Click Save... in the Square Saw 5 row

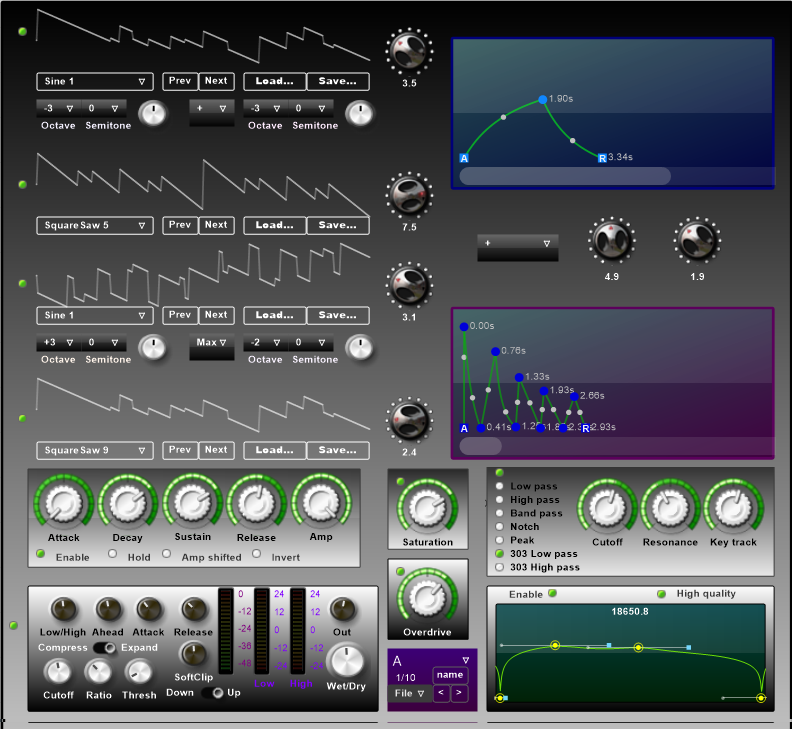pyautogui.click(x=337, y=225)
